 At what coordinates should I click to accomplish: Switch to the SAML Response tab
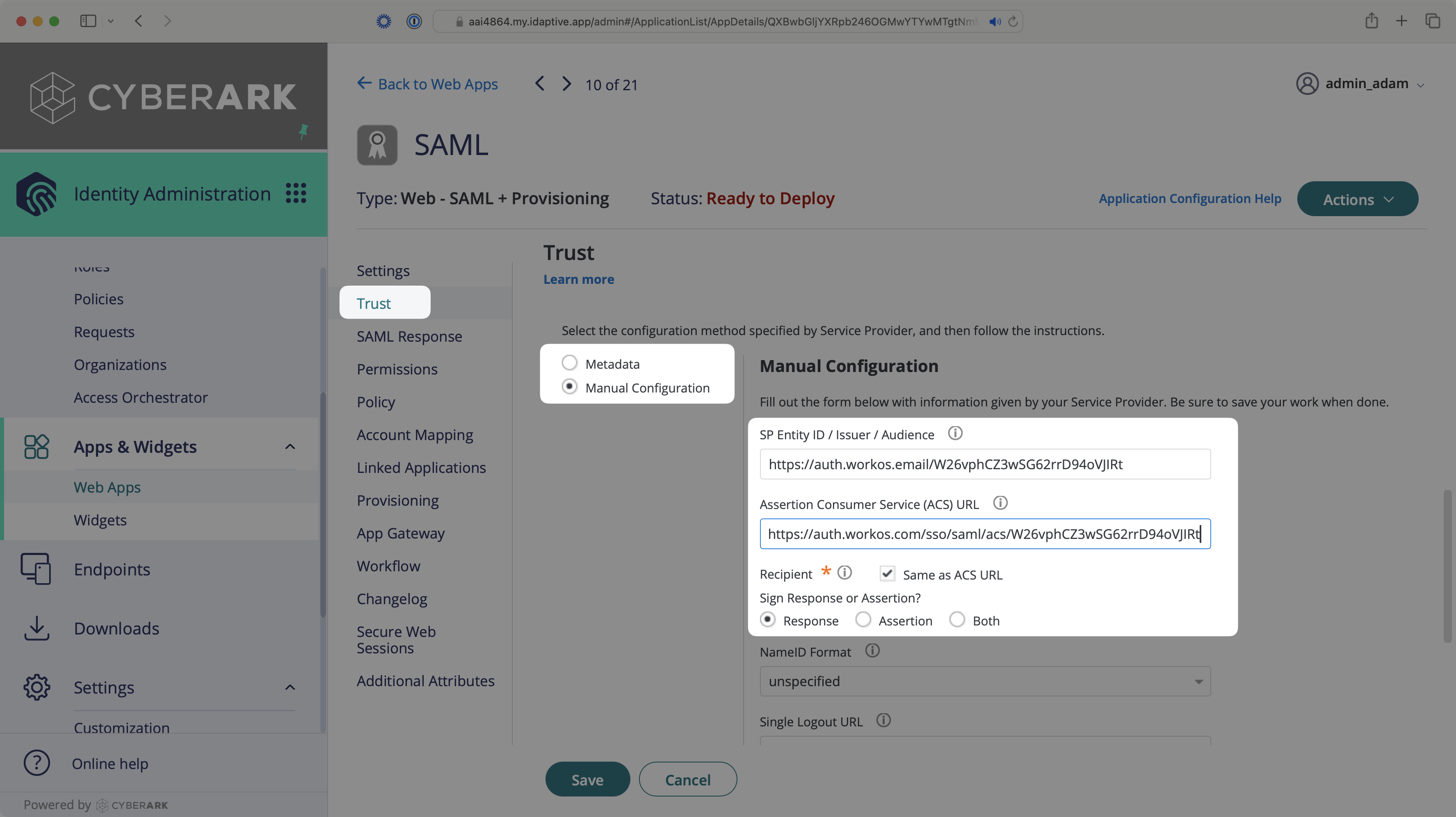(x=409, y=335)
